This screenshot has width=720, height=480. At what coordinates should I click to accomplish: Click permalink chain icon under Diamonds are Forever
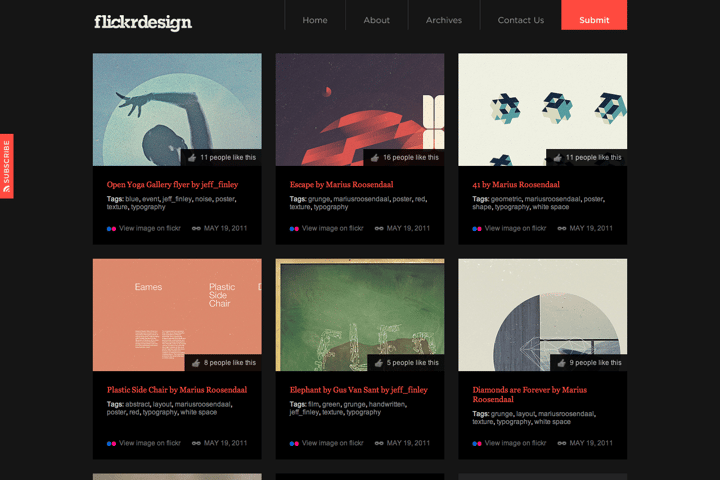click(x=562, y=443)
